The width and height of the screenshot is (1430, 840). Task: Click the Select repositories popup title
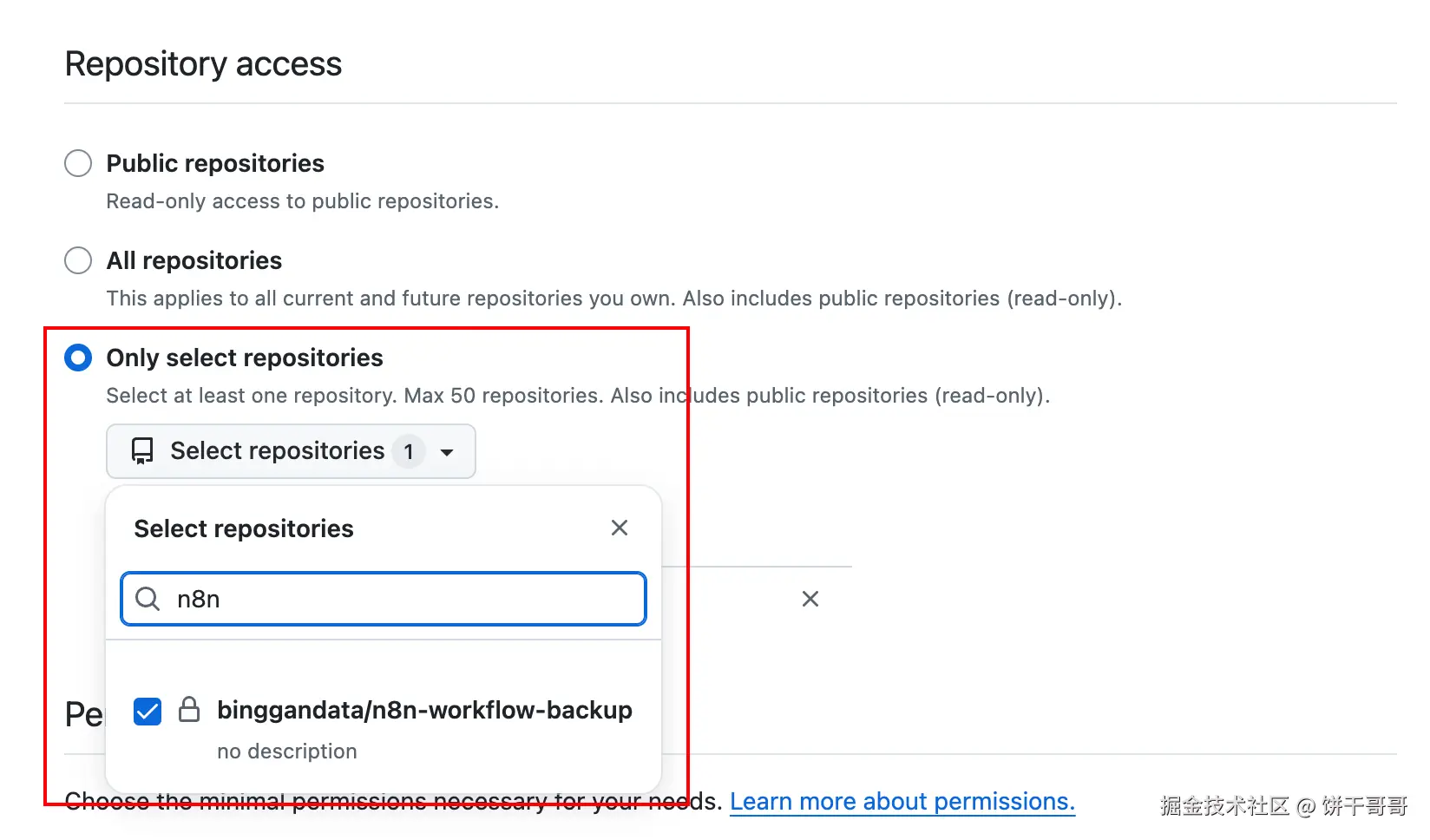coord(244,528)
